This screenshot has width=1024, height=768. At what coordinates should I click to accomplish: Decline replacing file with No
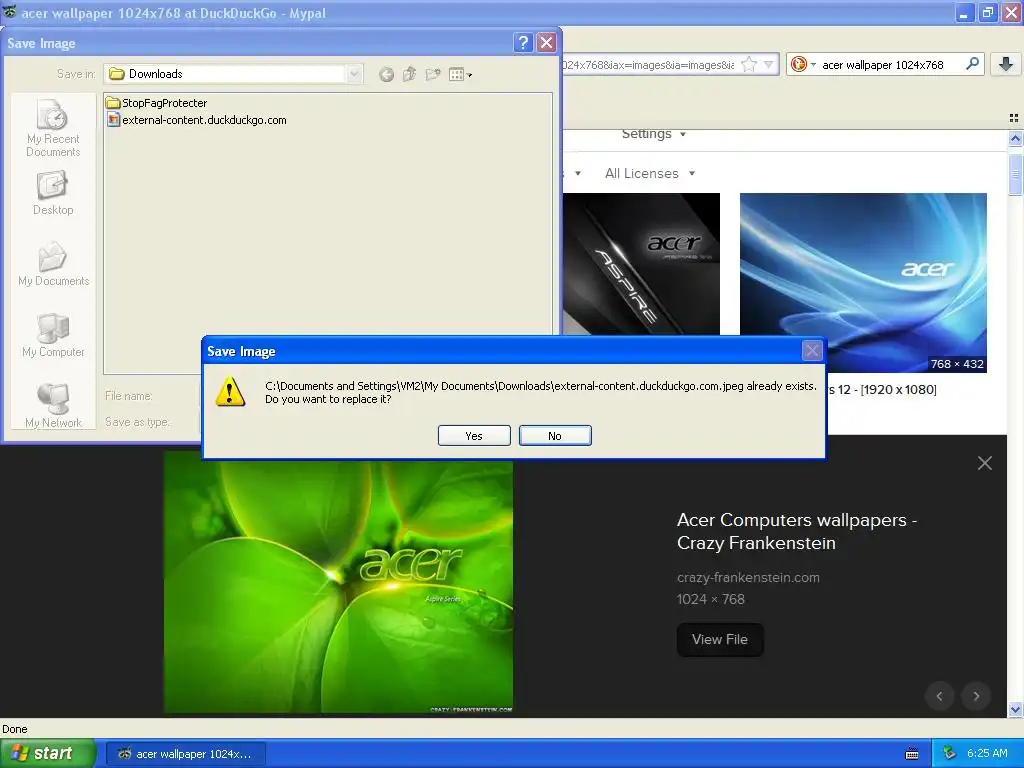(x=555, y=436)
